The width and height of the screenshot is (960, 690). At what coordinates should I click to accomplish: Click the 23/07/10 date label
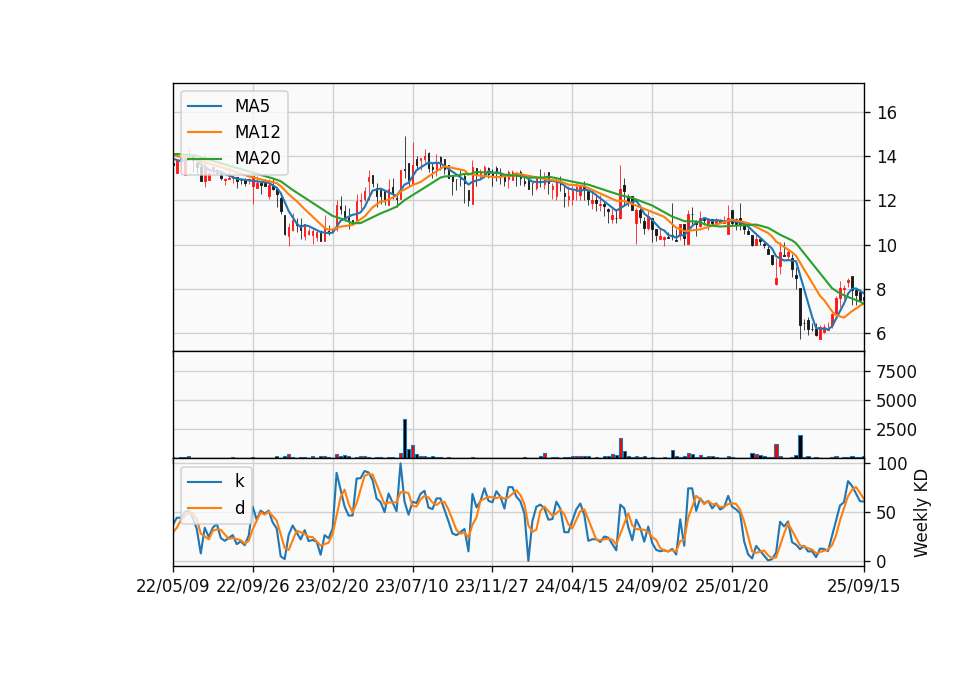(x=412, y=586)
